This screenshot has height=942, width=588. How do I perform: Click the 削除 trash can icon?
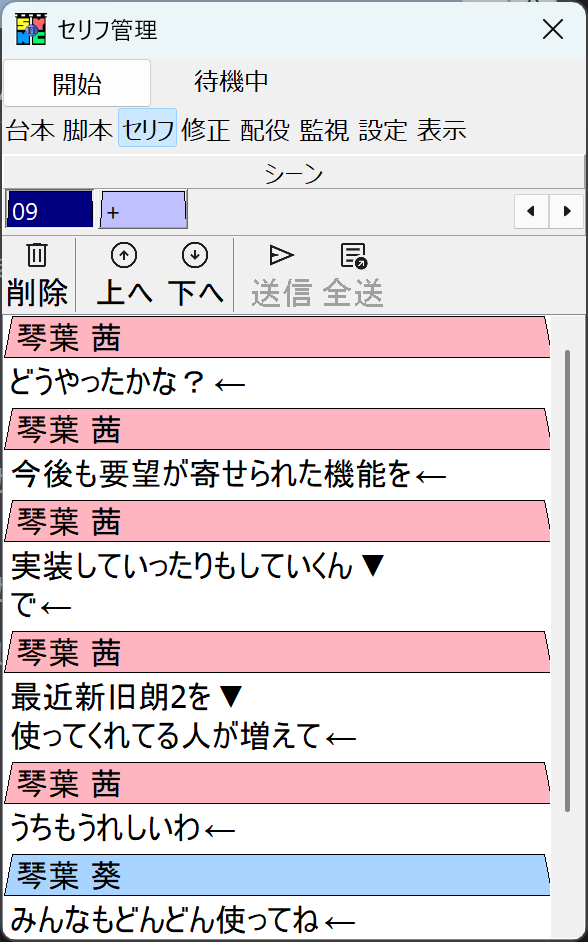(x=37, y=255)
